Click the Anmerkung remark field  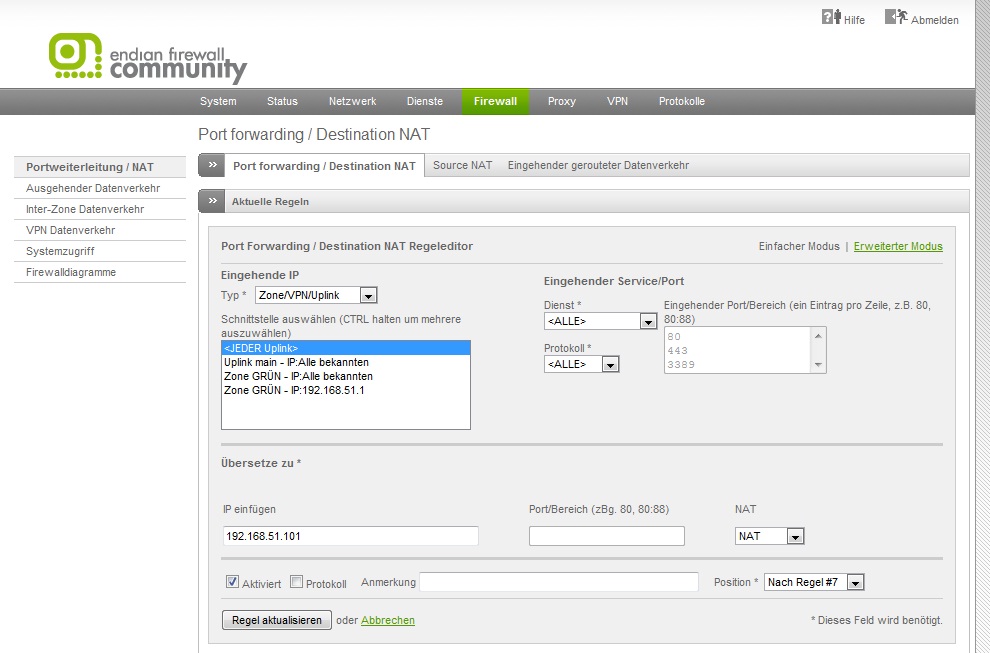point(559,582)
